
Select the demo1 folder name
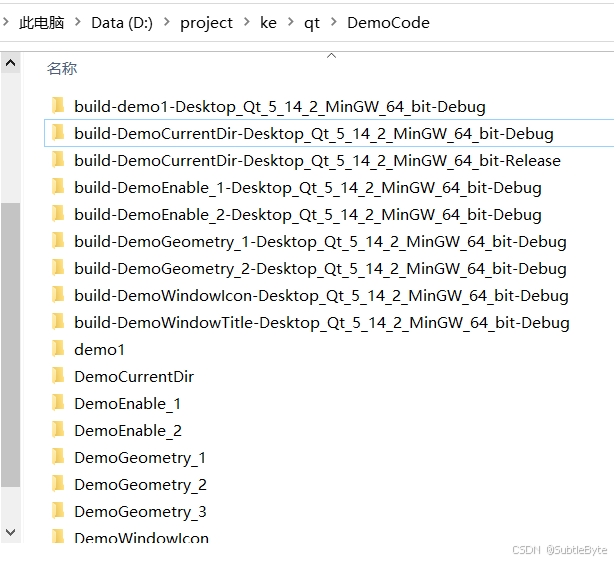99,350
